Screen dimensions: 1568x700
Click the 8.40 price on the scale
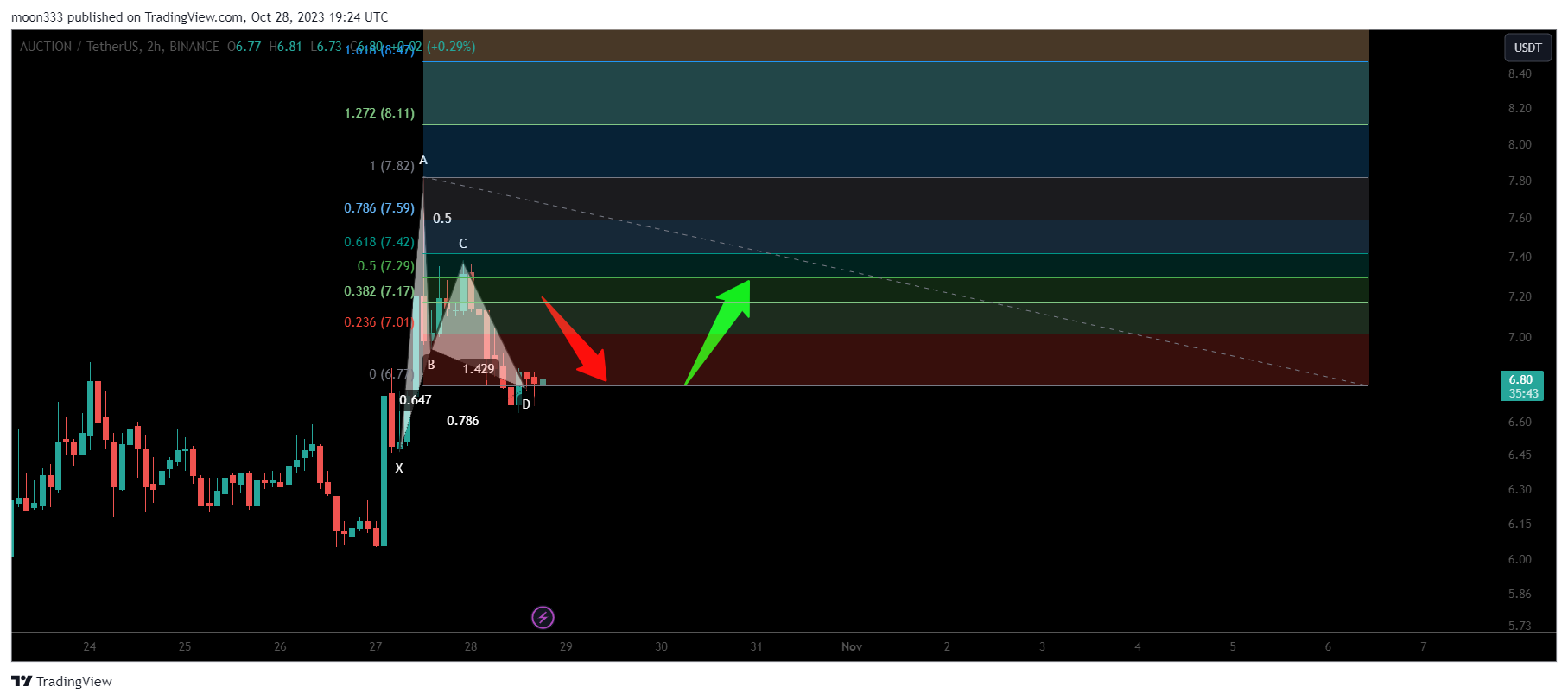click(x=1520, y=73)
